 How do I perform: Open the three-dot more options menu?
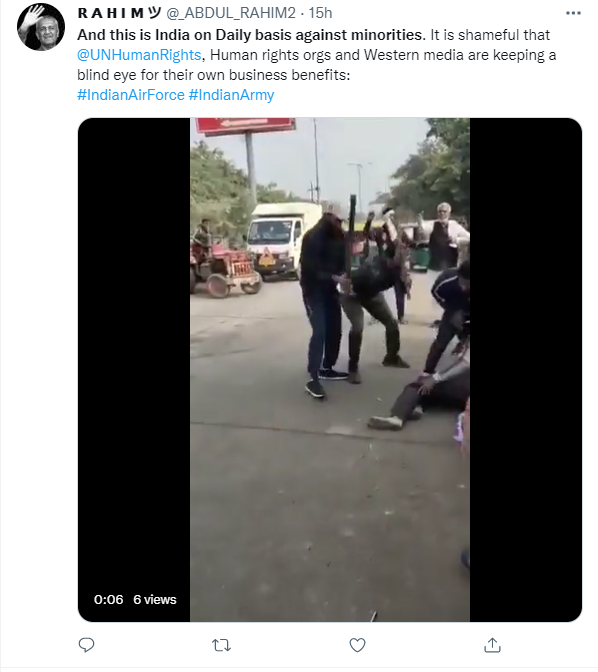(x=573, y=13)
